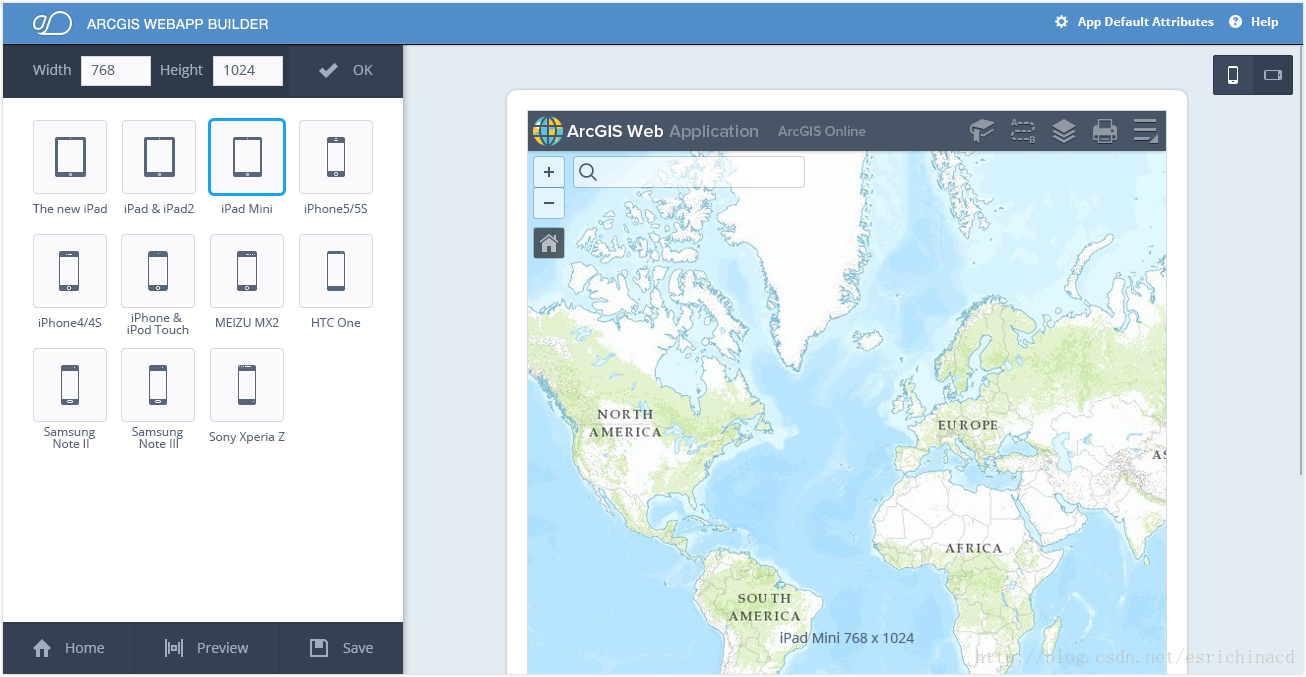The height and width of the screenshot is (677, 1306).
Task: Choose the iPhone4/4S device icon
Action: click(x=70, y=271)
